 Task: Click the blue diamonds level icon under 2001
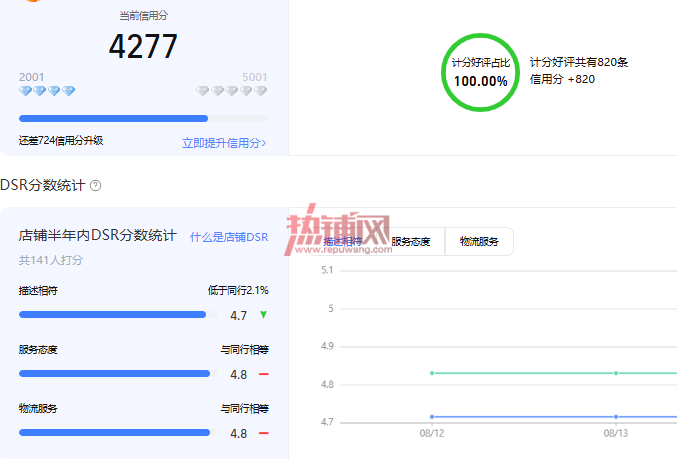click(x=47, y=91)
